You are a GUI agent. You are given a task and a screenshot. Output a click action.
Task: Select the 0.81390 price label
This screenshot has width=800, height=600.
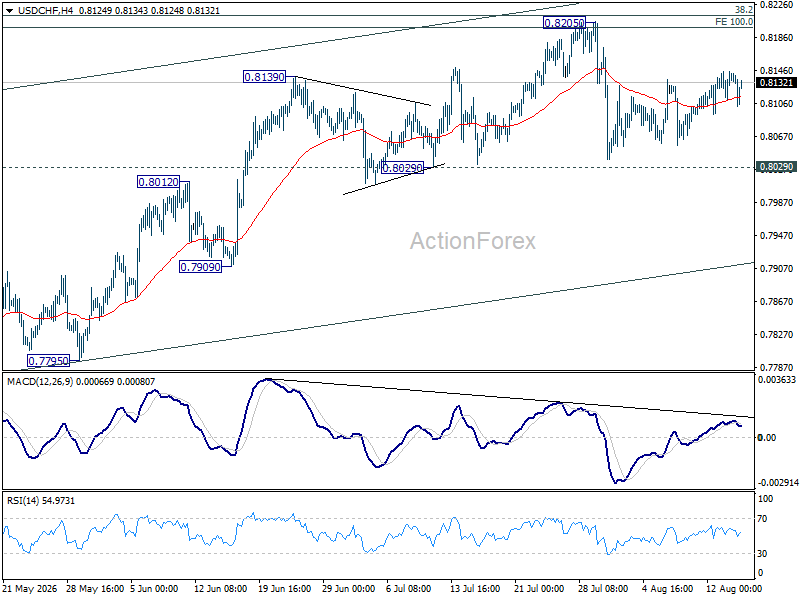coord(264,77)
